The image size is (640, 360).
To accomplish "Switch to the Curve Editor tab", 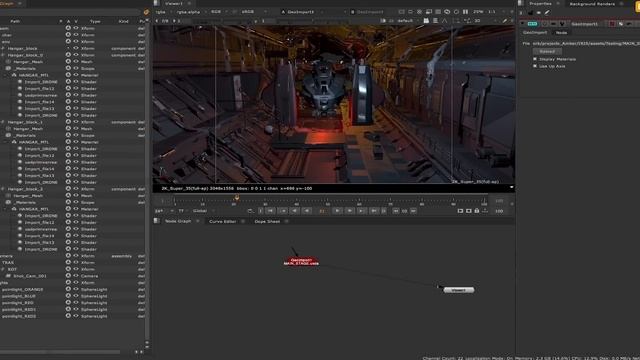I will click(x=222, y=221).
